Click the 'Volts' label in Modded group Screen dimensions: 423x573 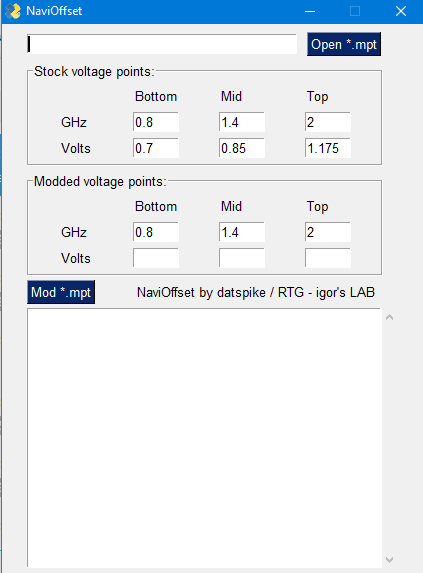[76, 258]
